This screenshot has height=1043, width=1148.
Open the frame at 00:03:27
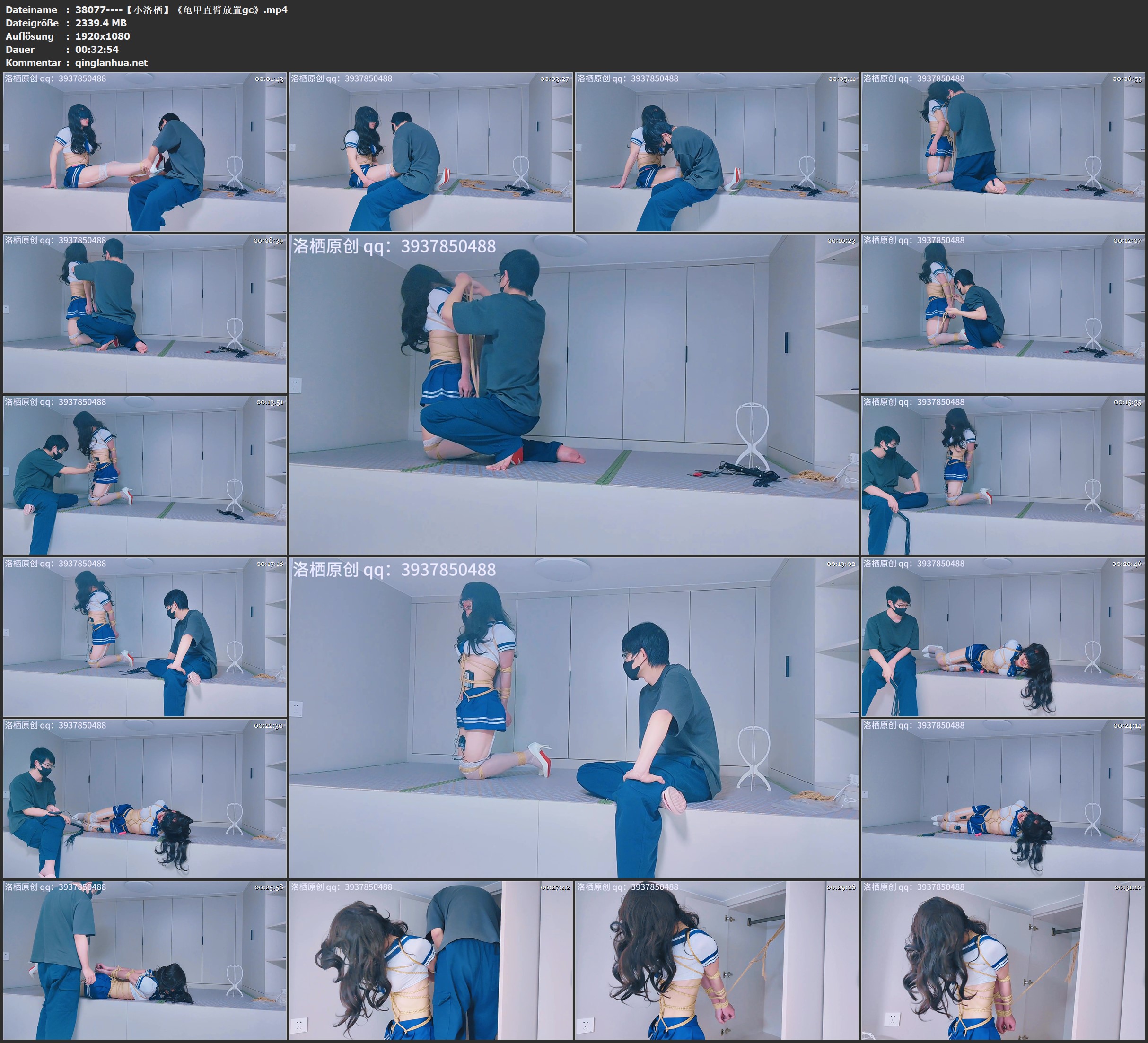[x=430, y=151]
